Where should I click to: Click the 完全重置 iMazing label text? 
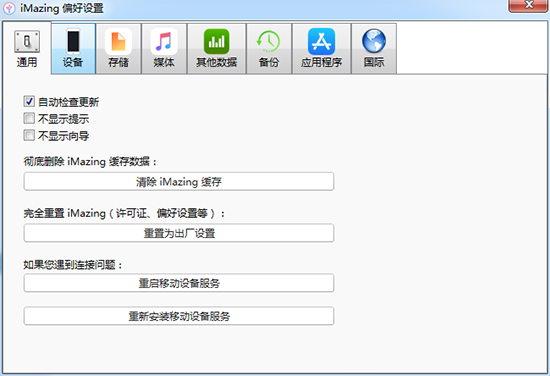point(124,213)
